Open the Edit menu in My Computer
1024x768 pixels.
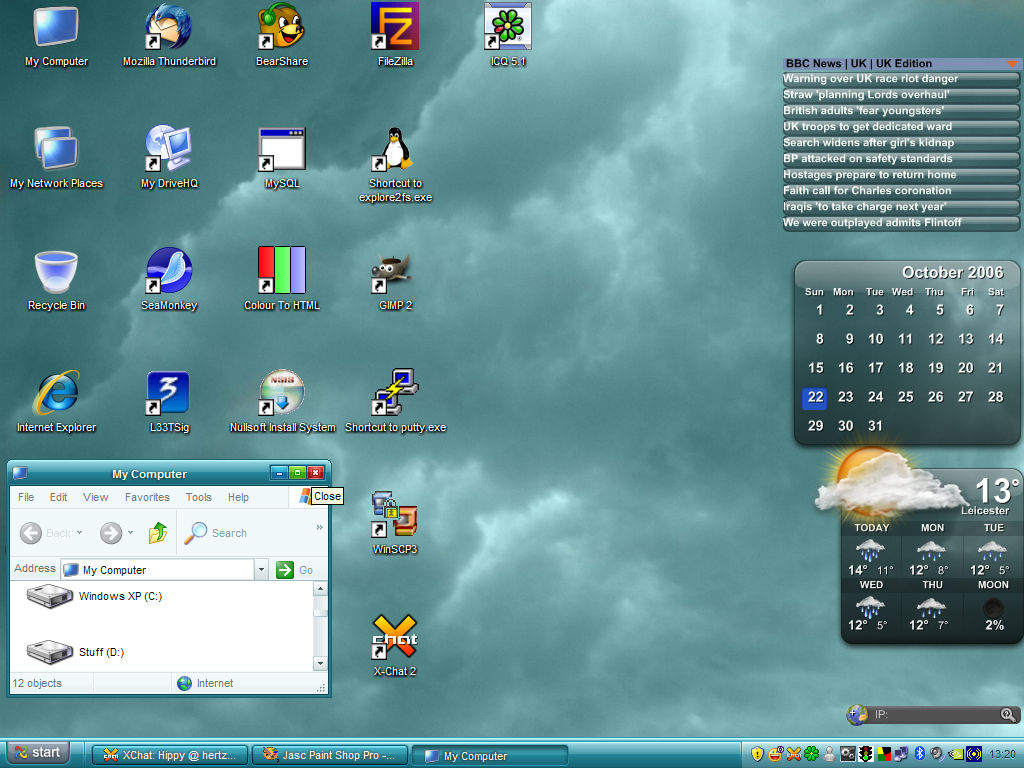pyautogui.click(x=58, y=497)
